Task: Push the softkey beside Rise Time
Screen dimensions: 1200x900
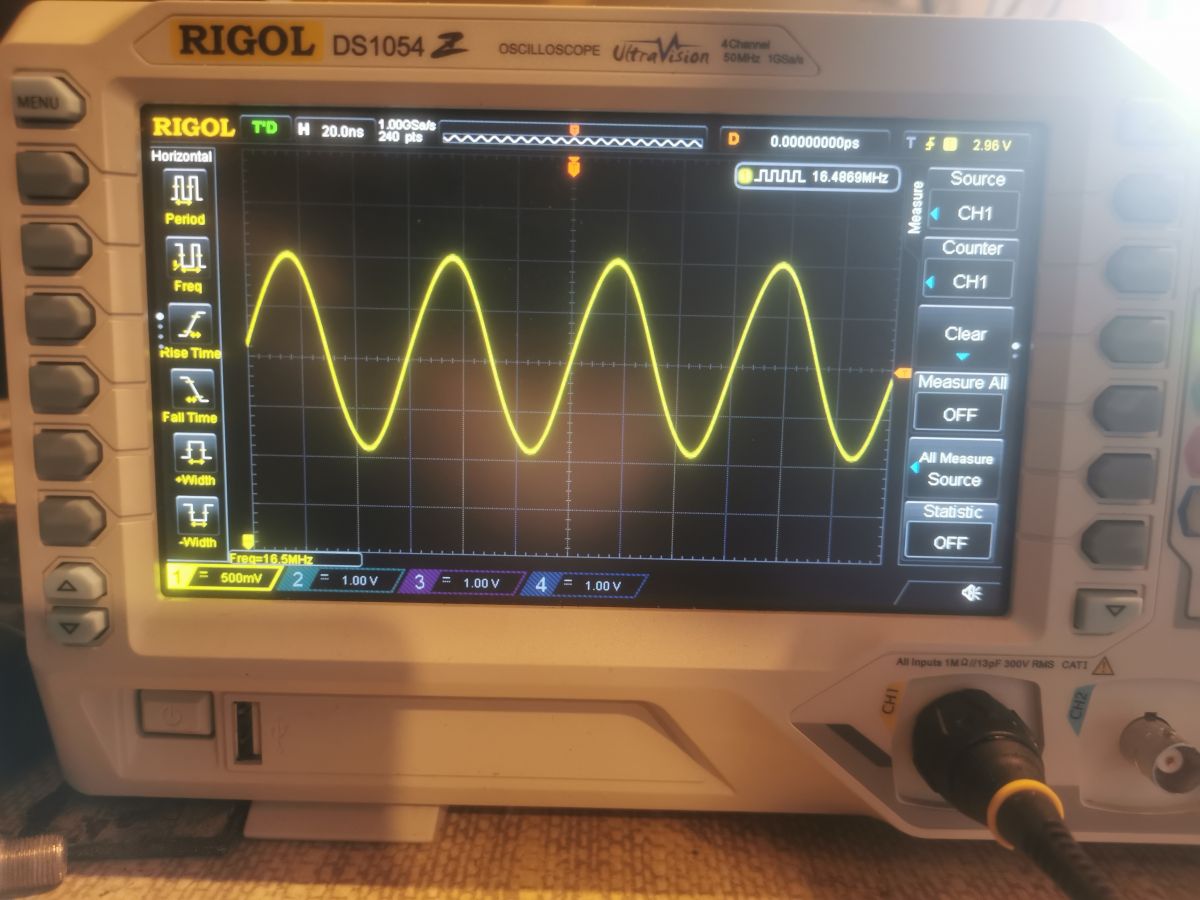Action: click(60, 318)
